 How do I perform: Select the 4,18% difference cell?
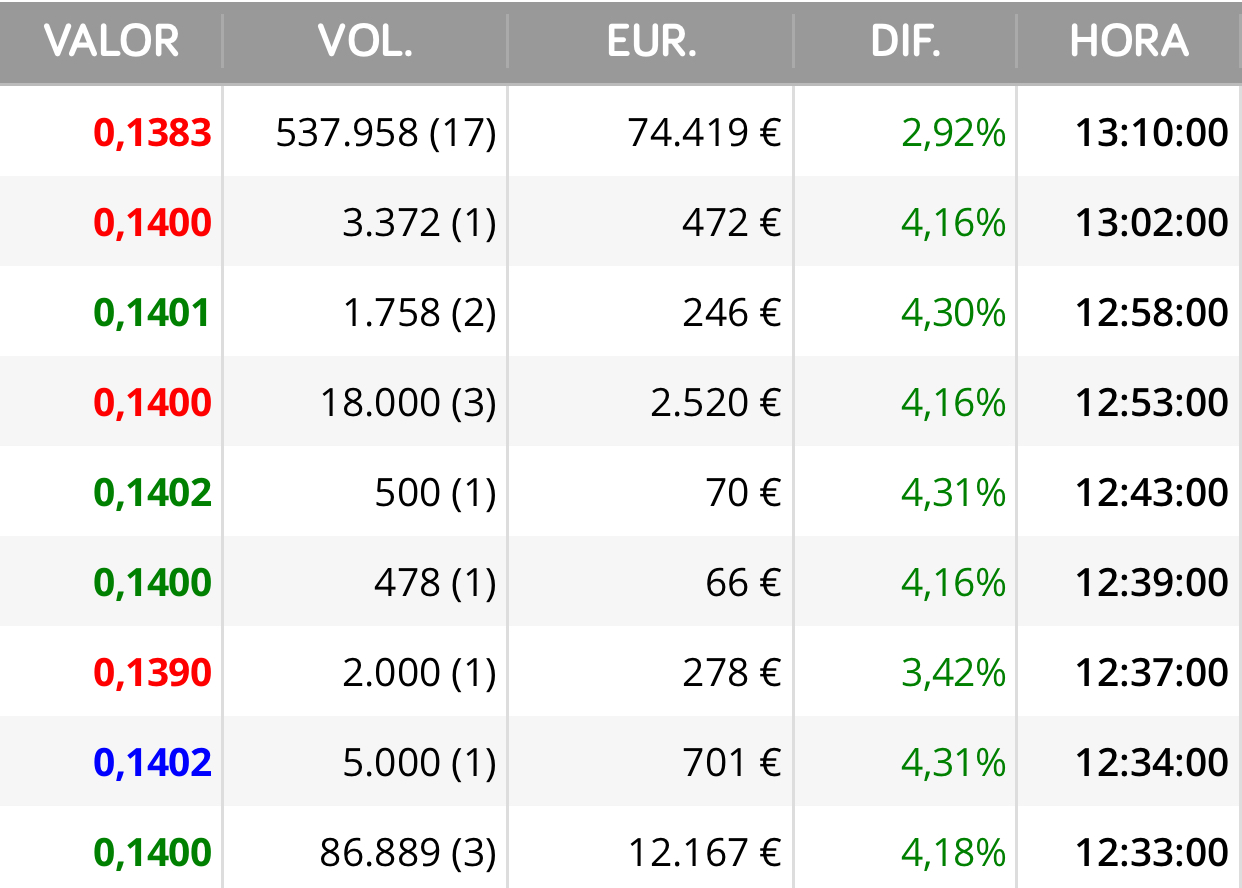coord(953,852)
